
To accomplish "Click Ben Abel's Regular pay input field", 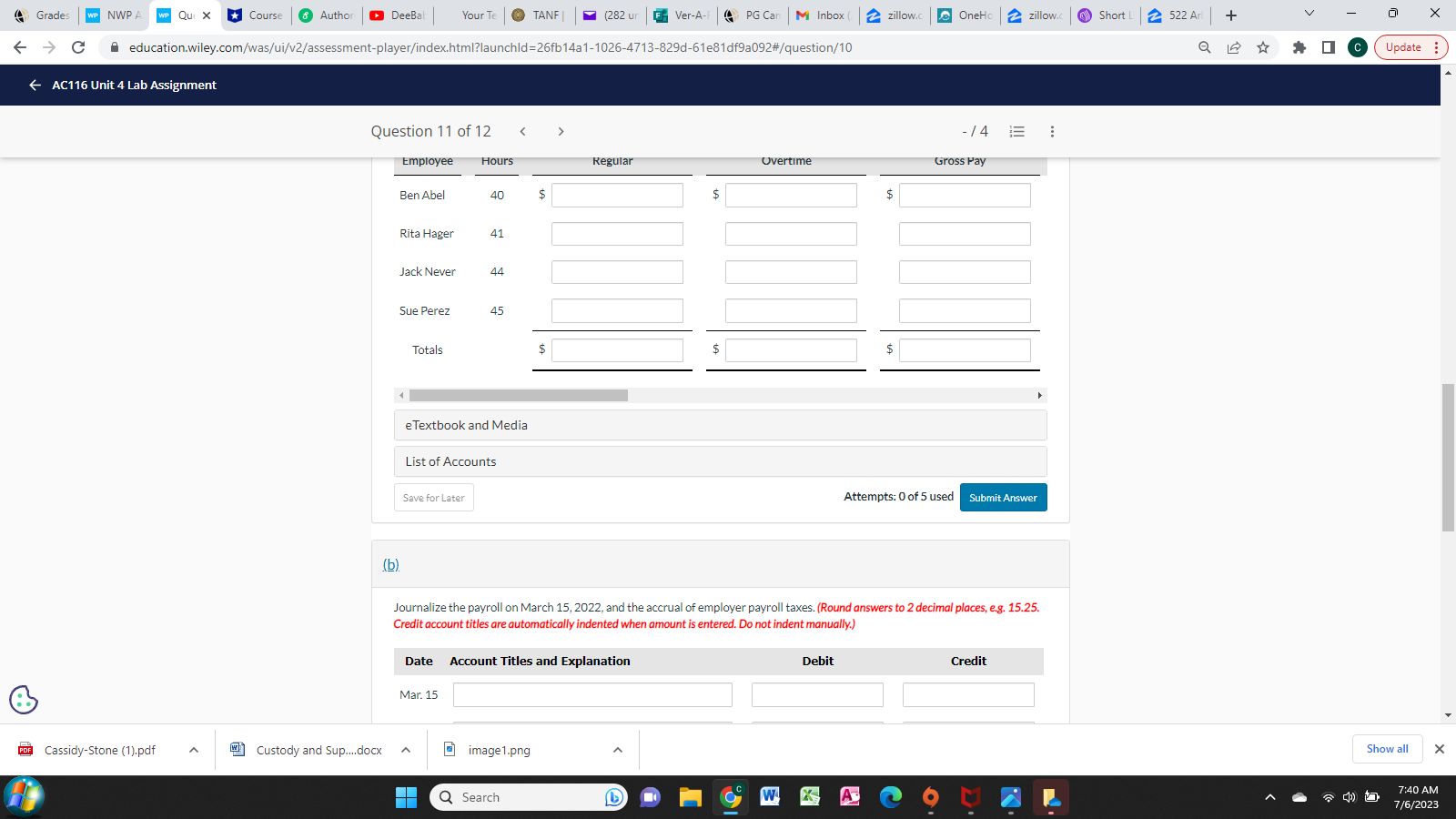I will point(616,194).
